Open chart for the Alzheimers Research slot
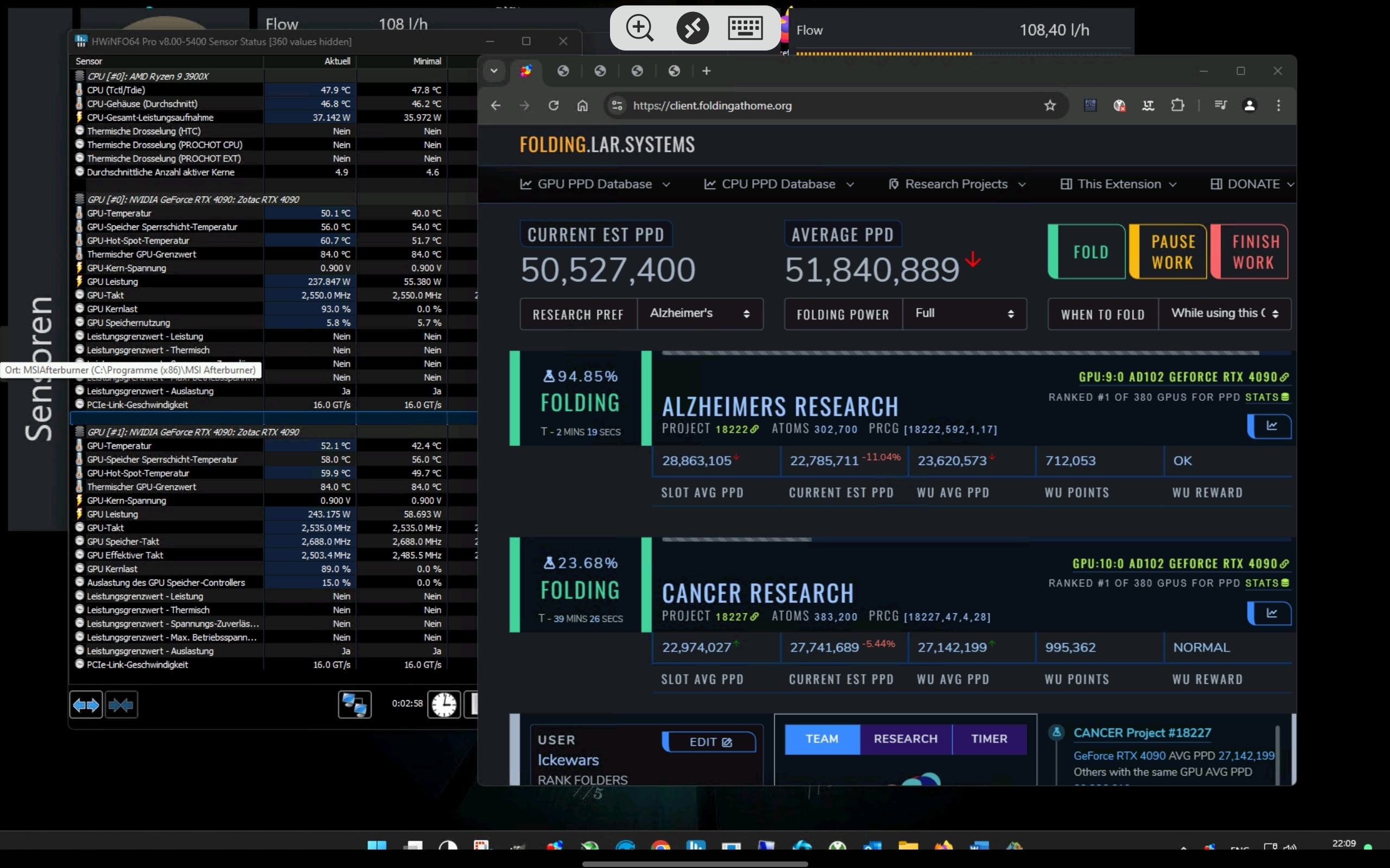Image resolution: width=1390 pixels, height=868 pixels. (x=1271, y=426)
